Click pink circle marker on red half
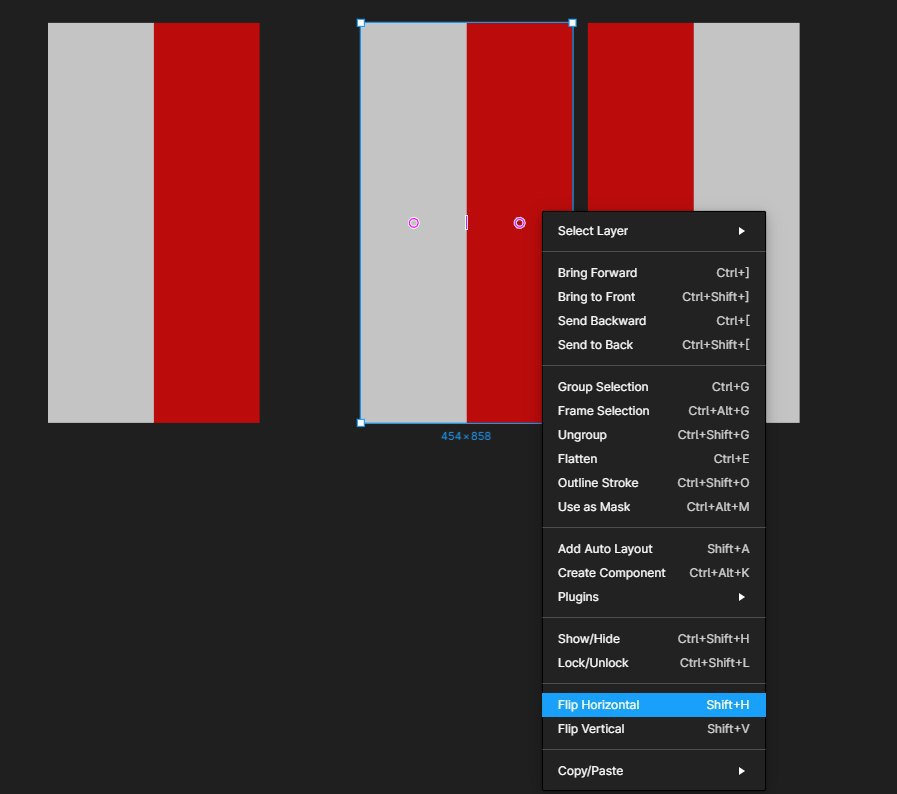 click(x=519, y=223)
